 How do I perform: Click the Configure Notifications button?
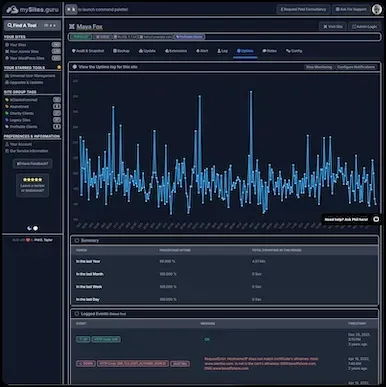356,67
